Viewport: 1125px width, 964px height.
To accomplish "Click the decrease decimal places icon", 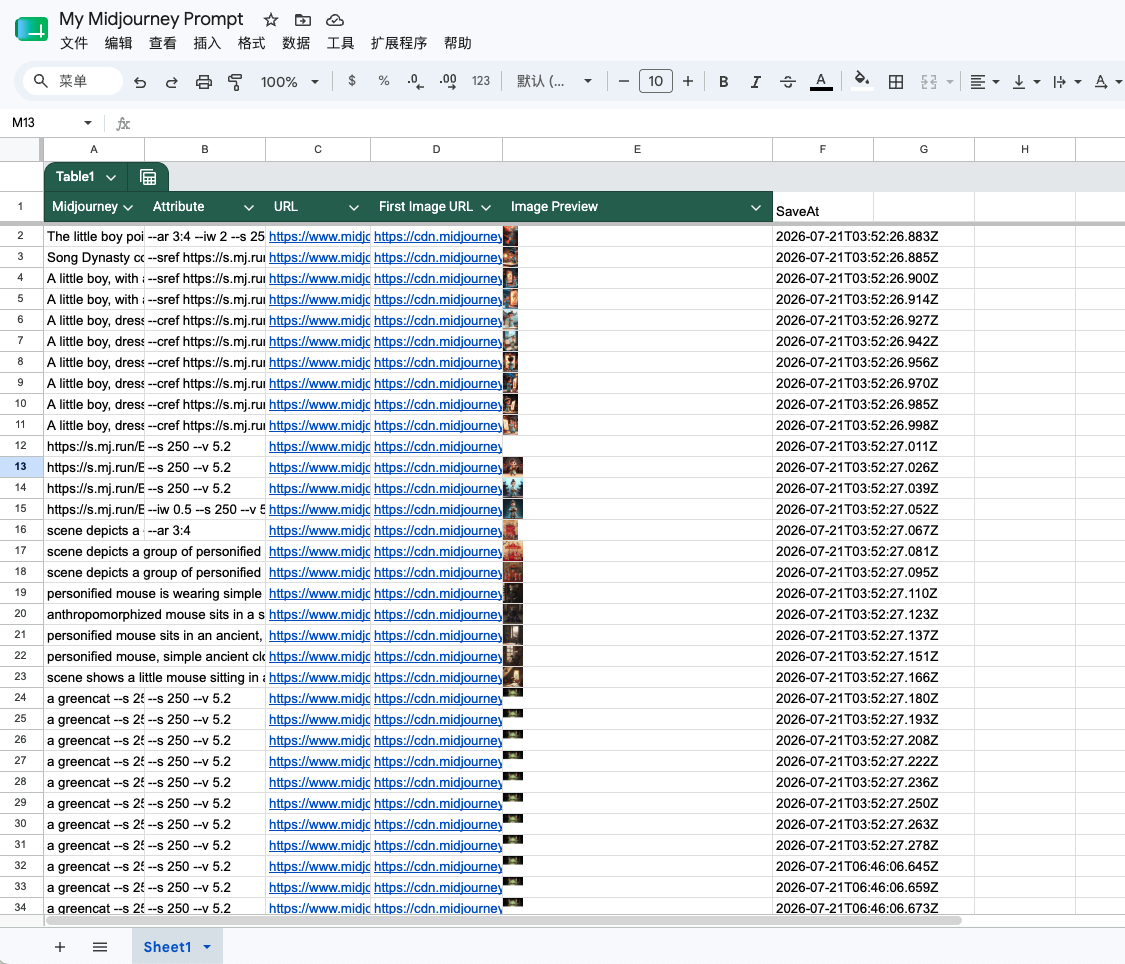I will click(415, 81).
